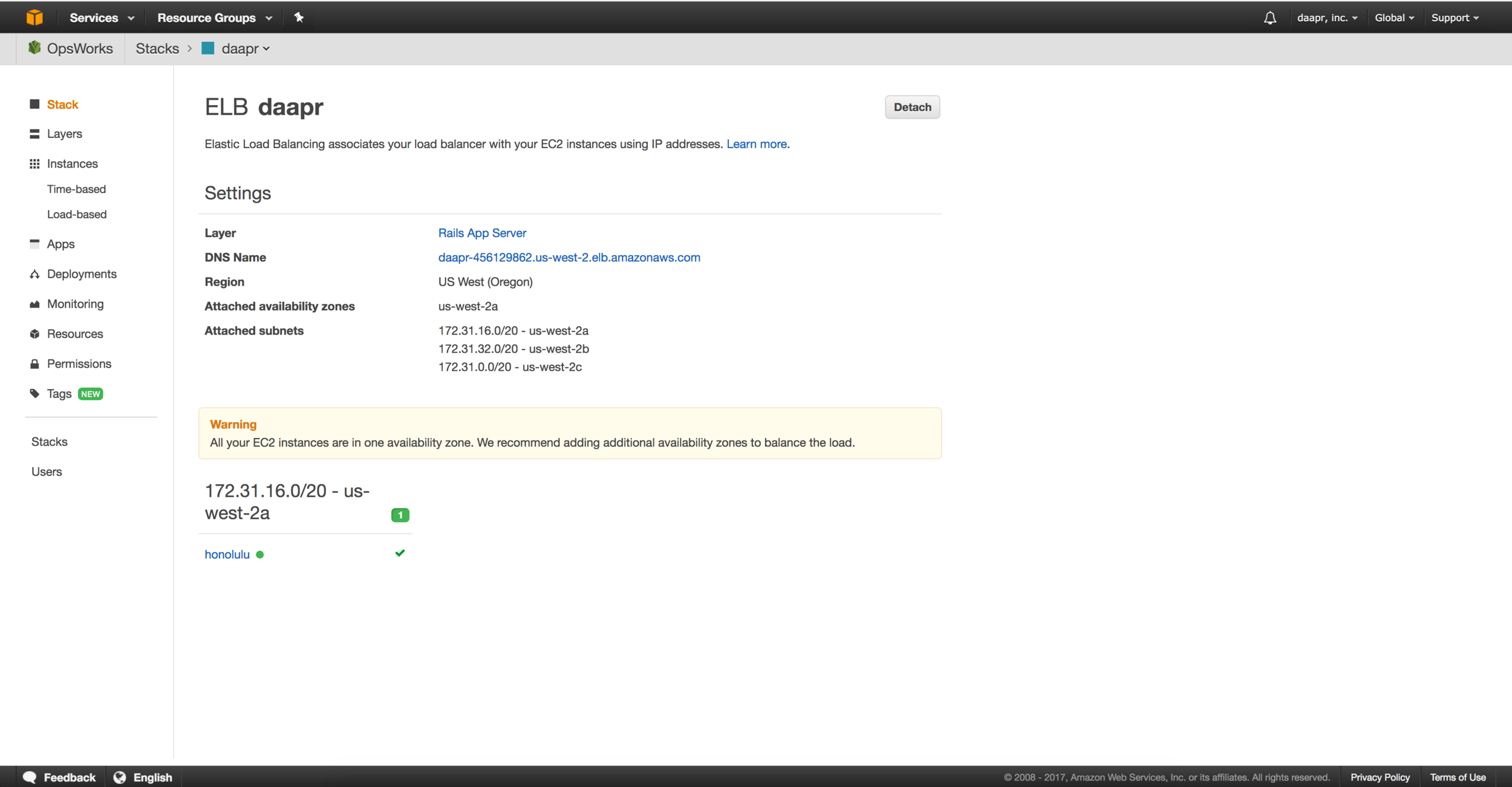This screenshot has height=787, width=1512.
Task: Go to Stacks list in sidebar
Action: tap(50, 442)
